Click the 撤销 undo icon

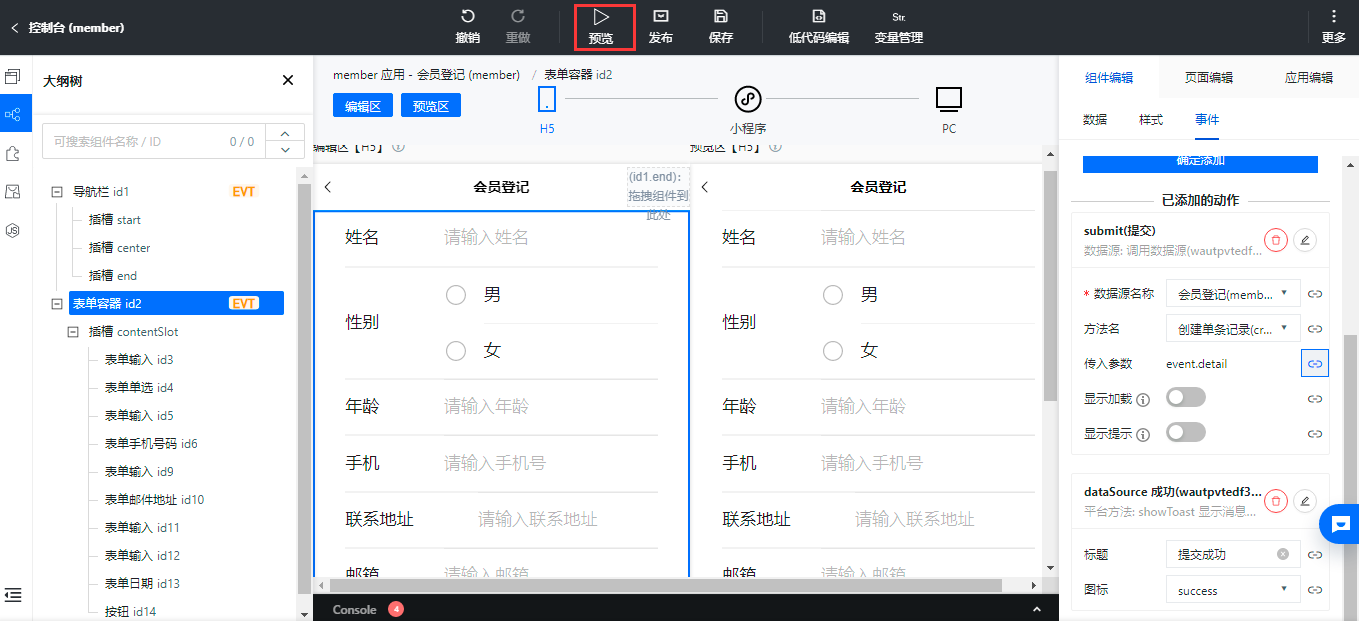[x=467, y=16]
